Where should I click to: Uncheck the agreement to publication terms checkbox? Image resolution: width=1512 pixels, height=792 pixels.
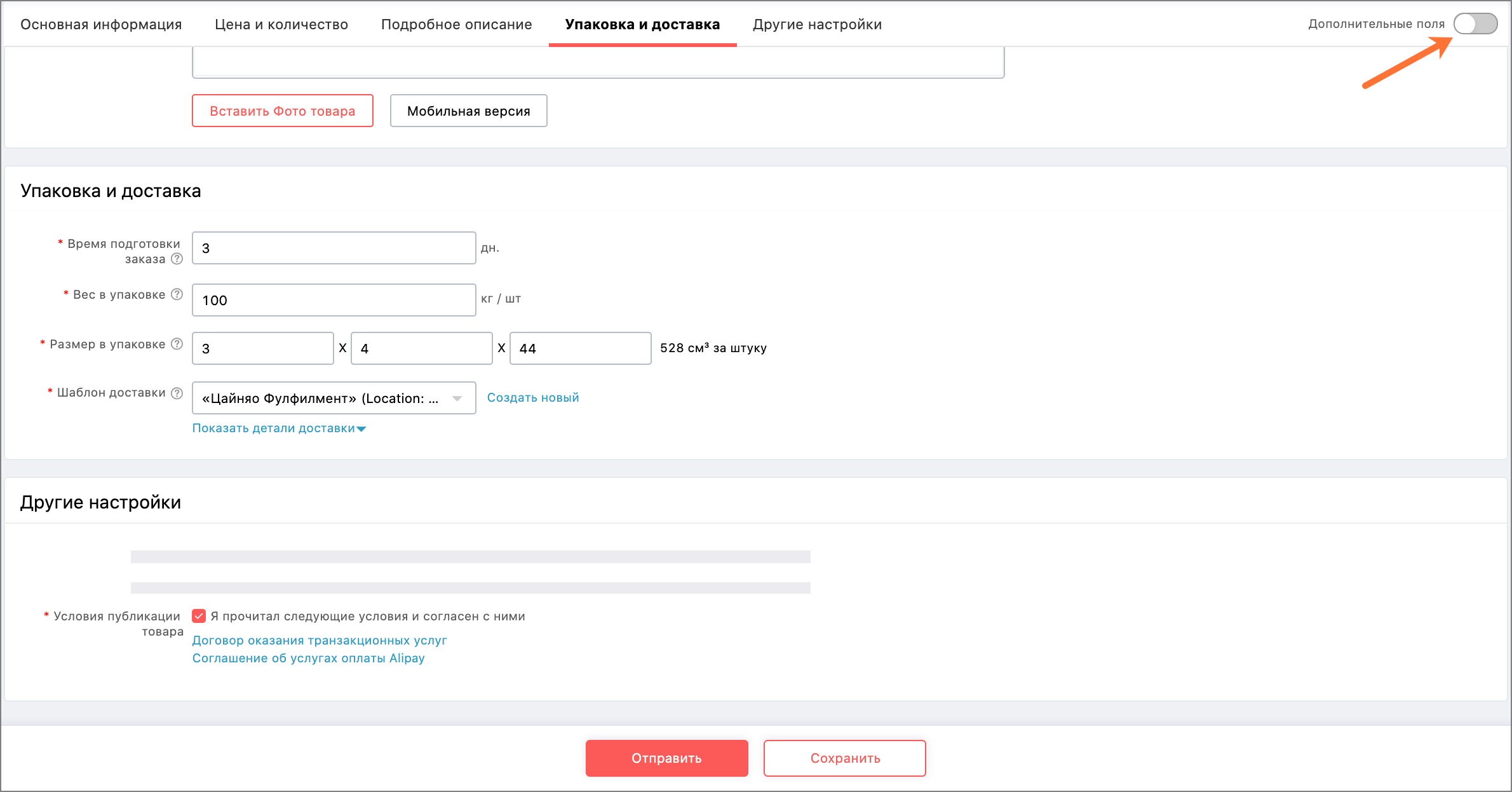199,616
